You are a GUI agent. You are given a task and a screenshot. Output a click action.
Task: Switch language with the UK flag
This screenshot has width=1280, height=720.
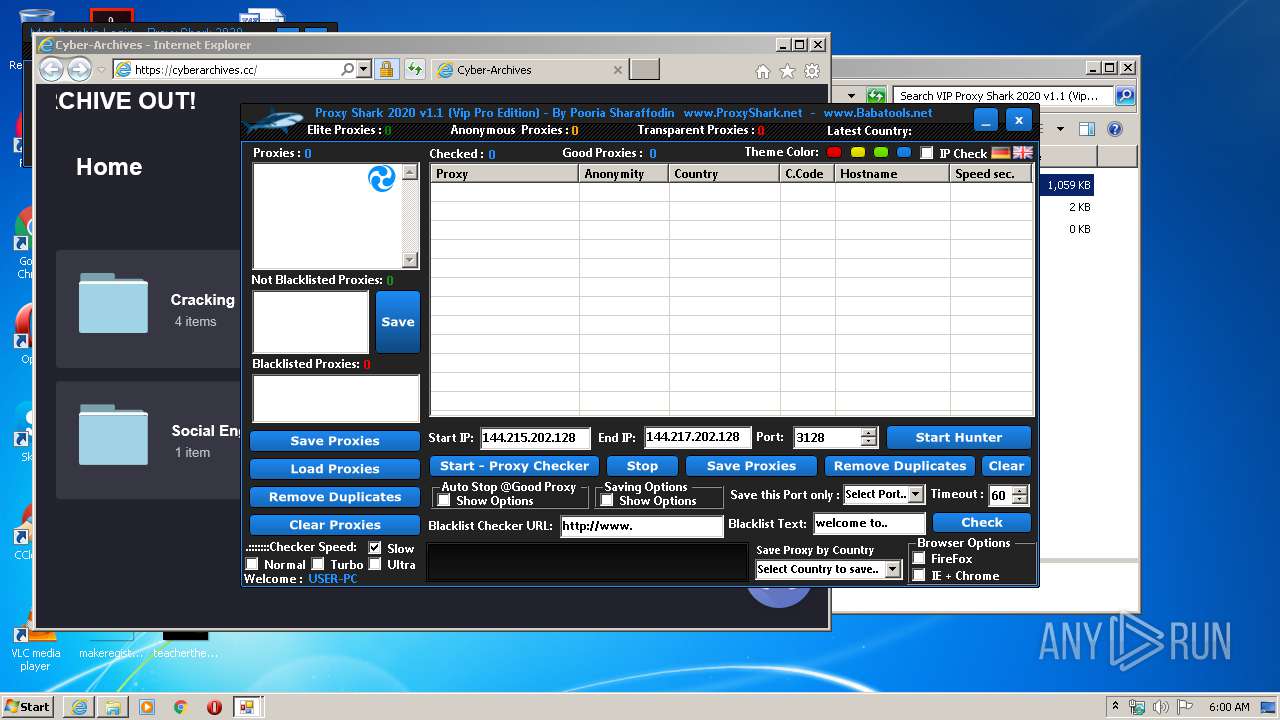click(x=1022, y=153)
